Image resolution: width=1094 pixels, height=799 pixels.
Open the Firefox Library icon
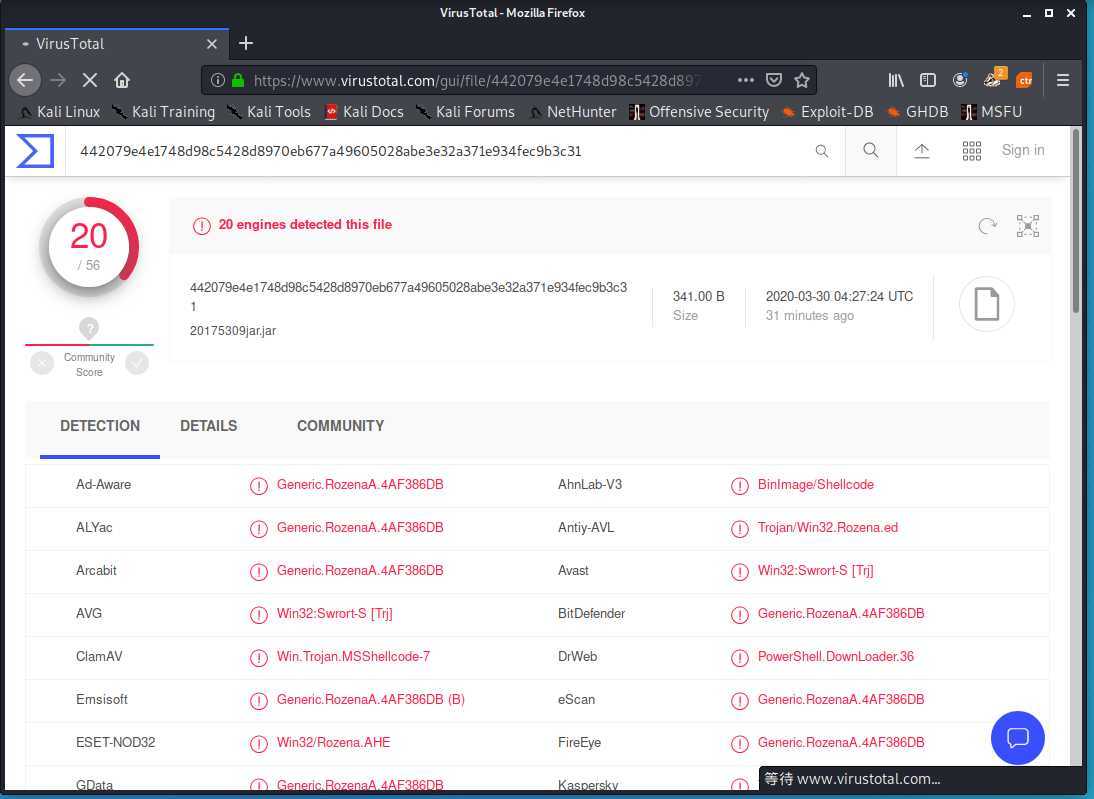(896, 80)
